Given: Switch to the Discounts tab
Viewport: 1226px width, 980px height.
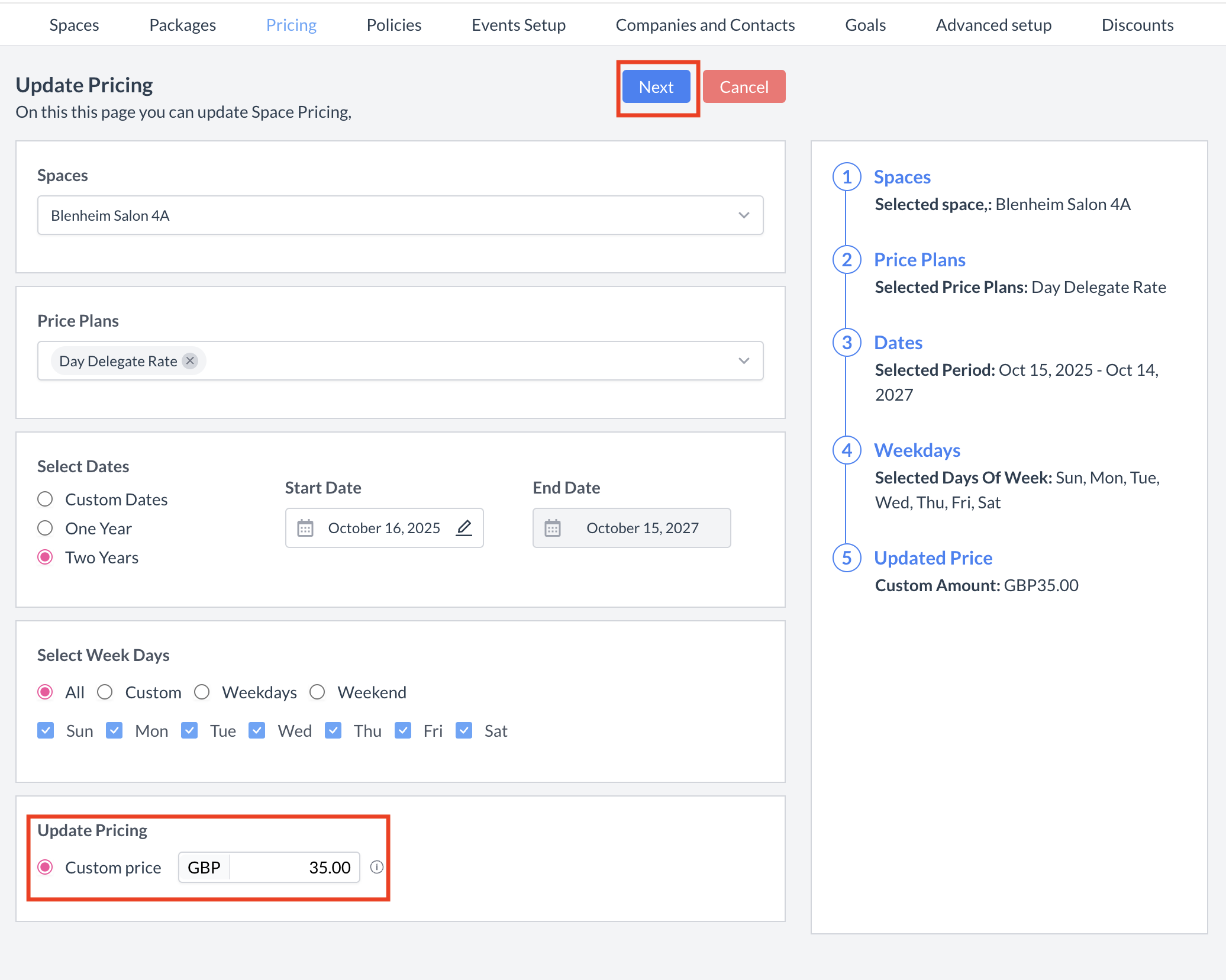Looking at the screenshot, I should pyautogui.click(x=1137, y=25).
